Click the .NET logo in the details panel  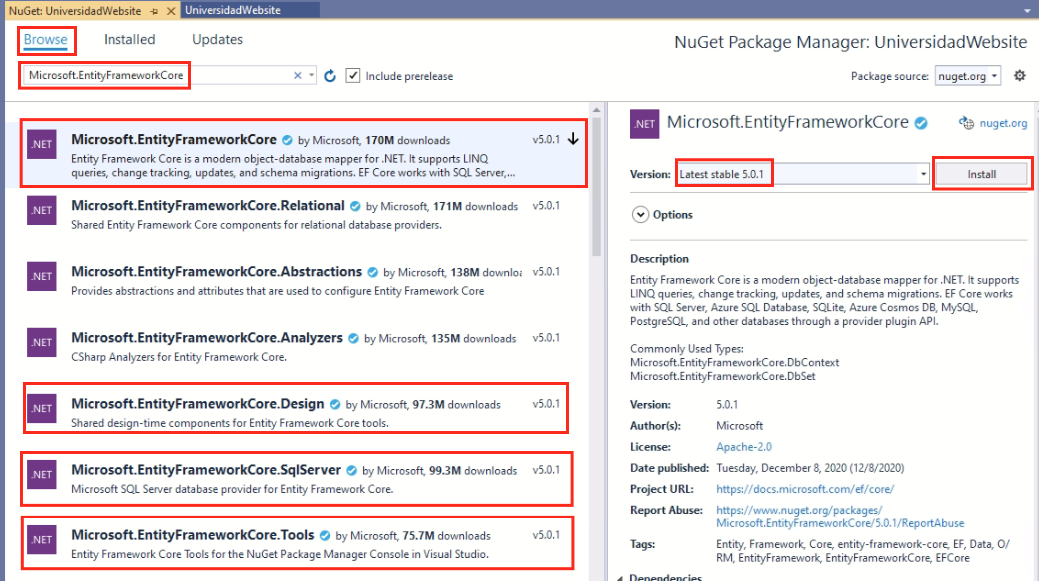(644, 123)
